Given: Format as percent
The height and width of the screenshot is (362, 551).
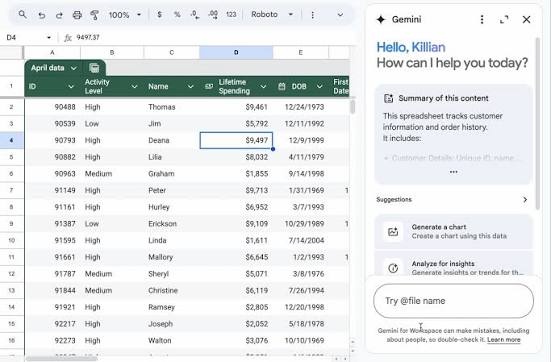Looking at the screenshot, I should point(177,14).
